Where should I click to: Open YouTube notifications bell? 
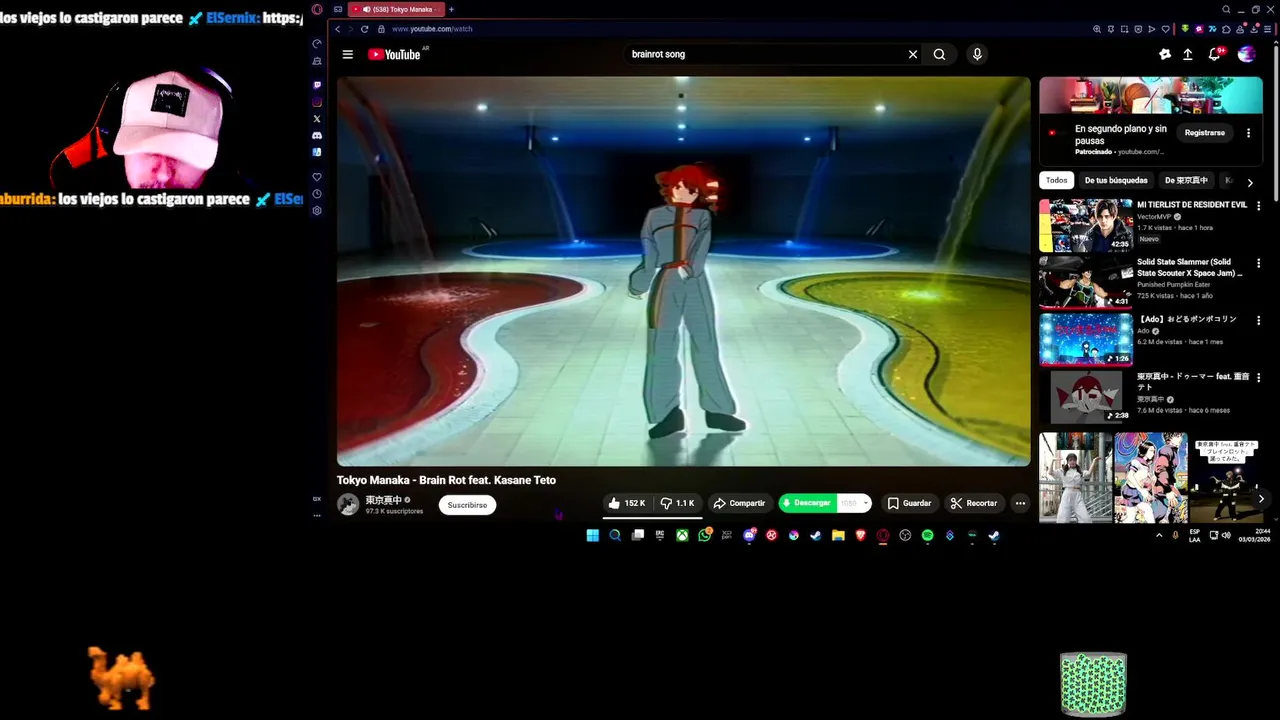click(x=1214, y=54)
